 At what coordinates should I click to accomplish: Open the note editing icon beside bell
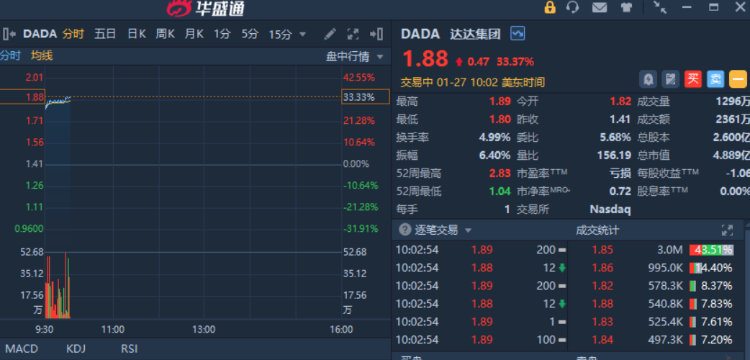coord(670,79)
